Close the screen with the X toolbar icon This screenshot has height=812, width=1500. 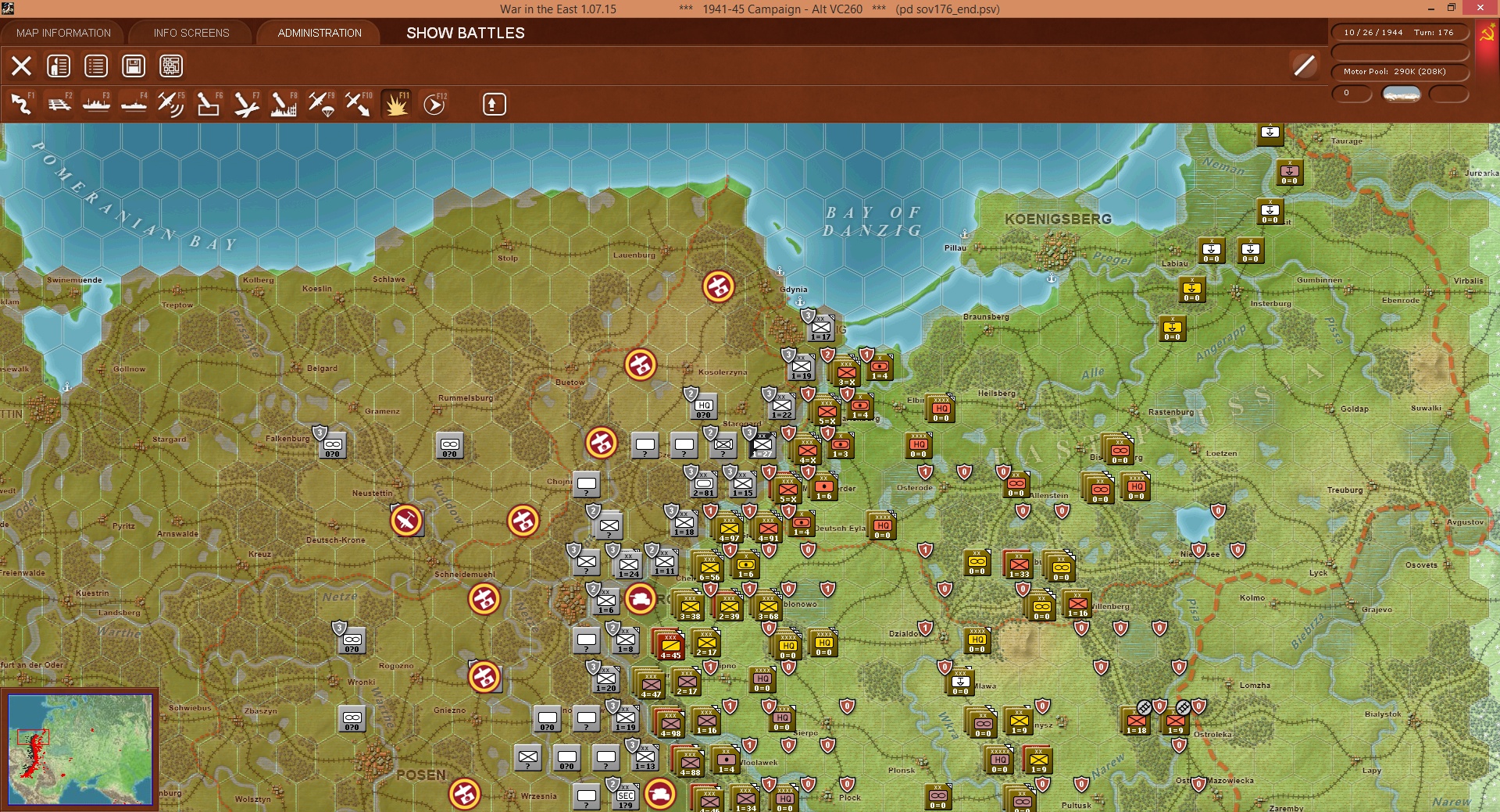[21, 66]
